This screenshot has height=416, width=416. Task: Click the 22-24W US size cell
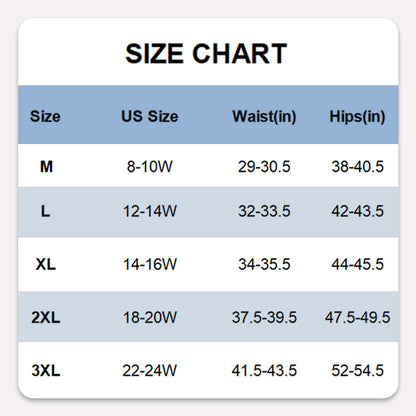(x=150, y=370)
